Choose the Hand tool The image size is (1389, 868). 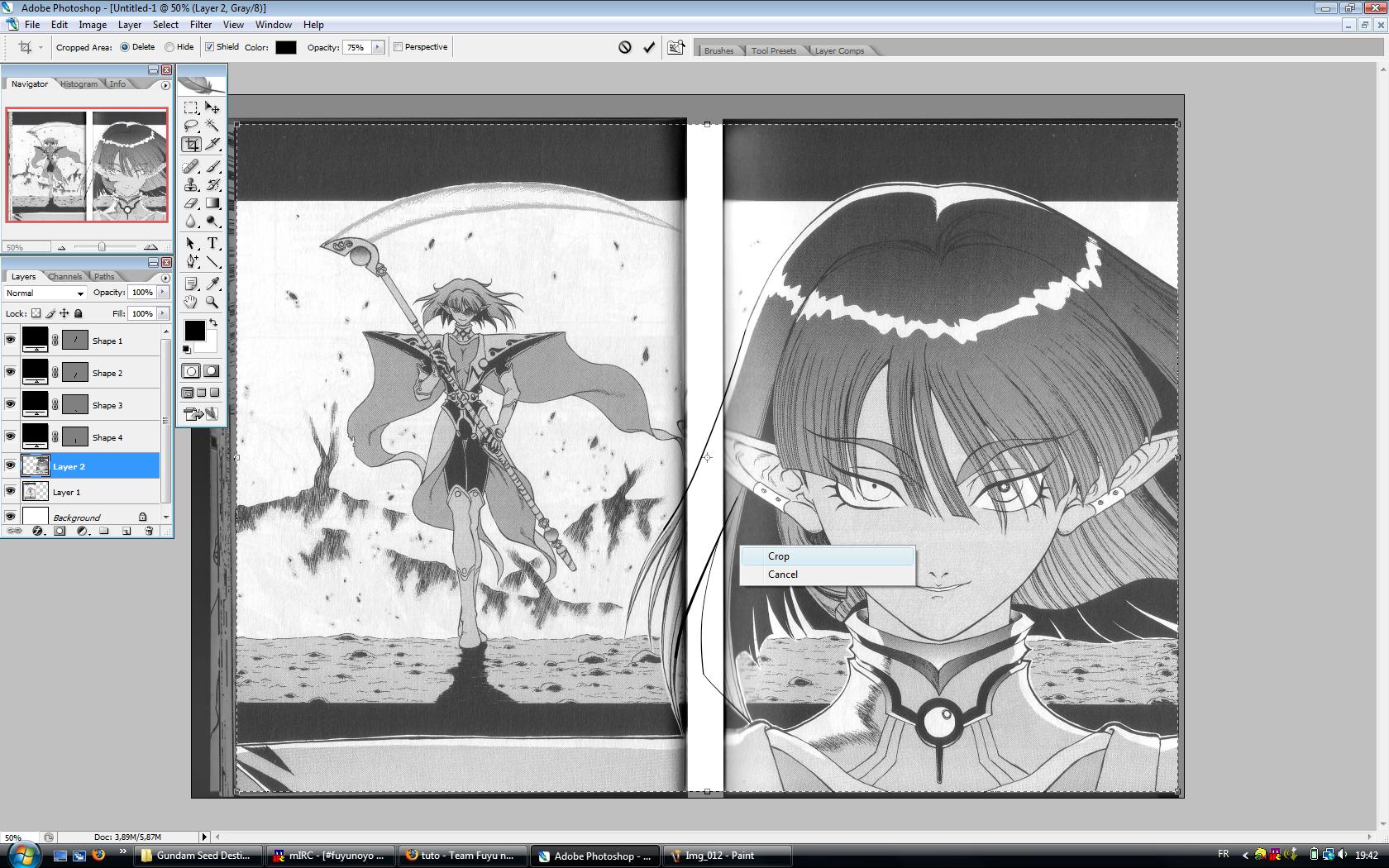pos(191,303)
